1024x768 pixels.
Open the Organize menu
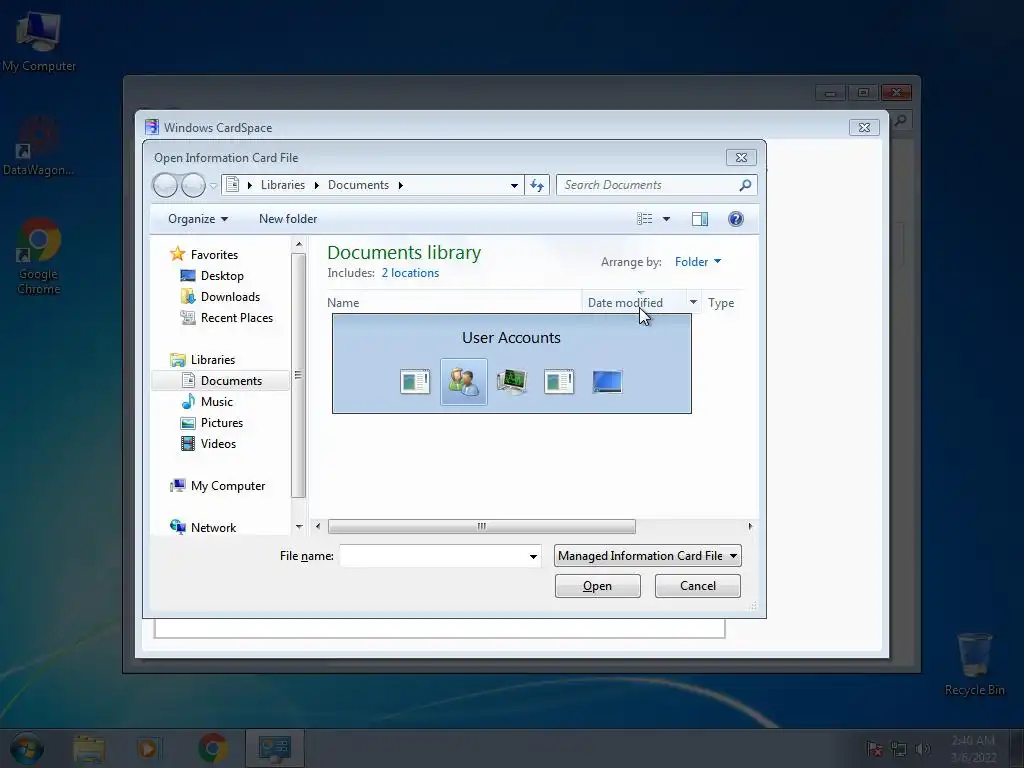coord(198,219)
